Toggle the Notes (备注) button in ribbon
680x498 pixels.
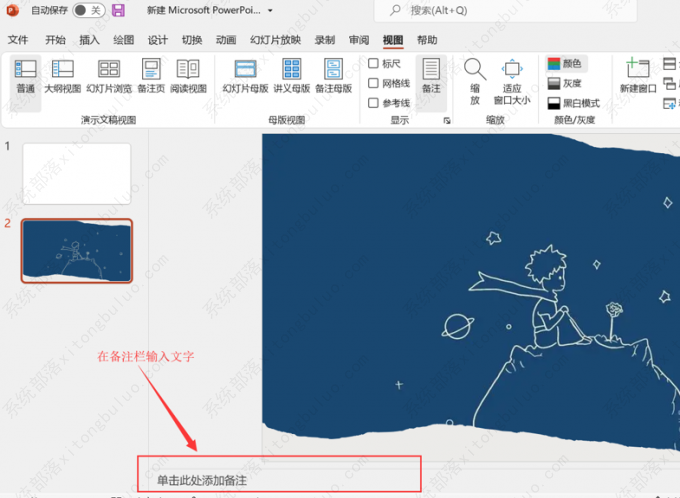pyautogui.click(x=431, y=77)
